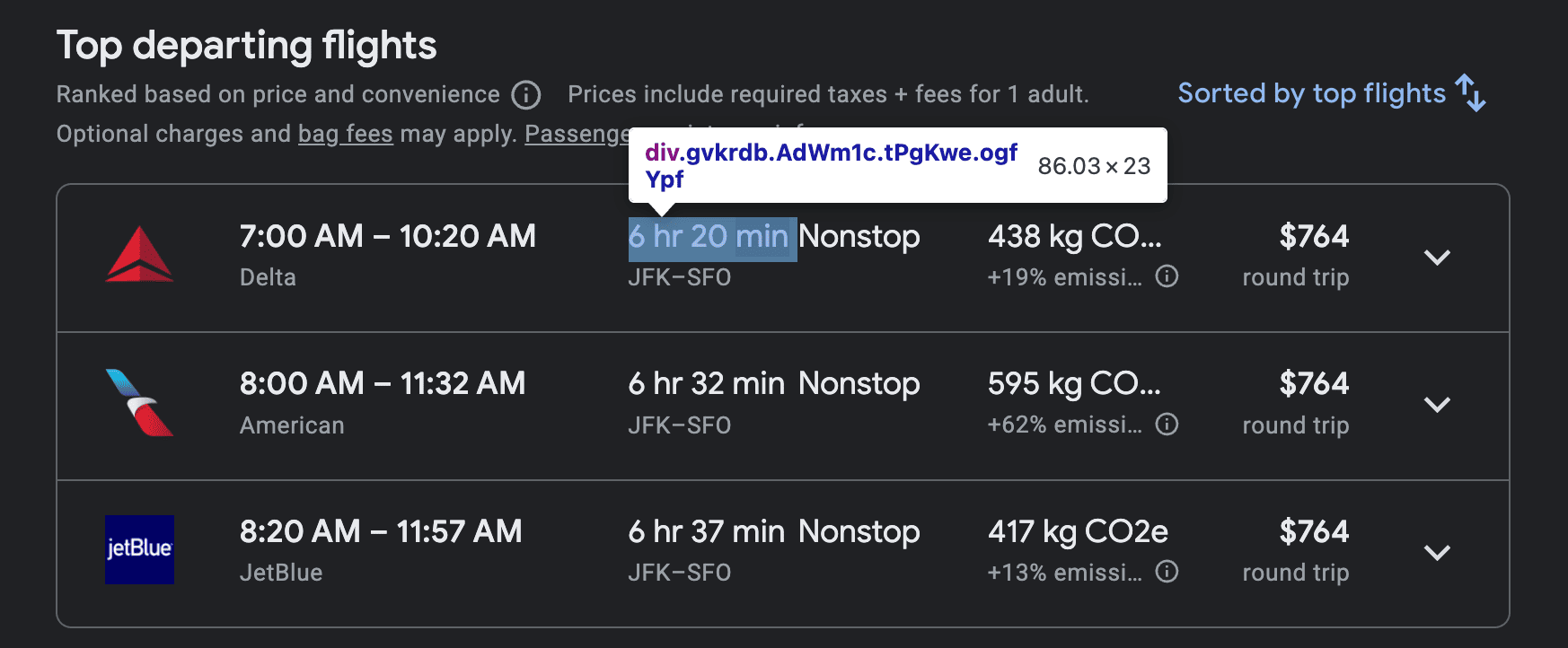Click the American flight emissions info icon
This screenshot has height=648, width=1568.
pyautogui.click(x=1166, y=424)
